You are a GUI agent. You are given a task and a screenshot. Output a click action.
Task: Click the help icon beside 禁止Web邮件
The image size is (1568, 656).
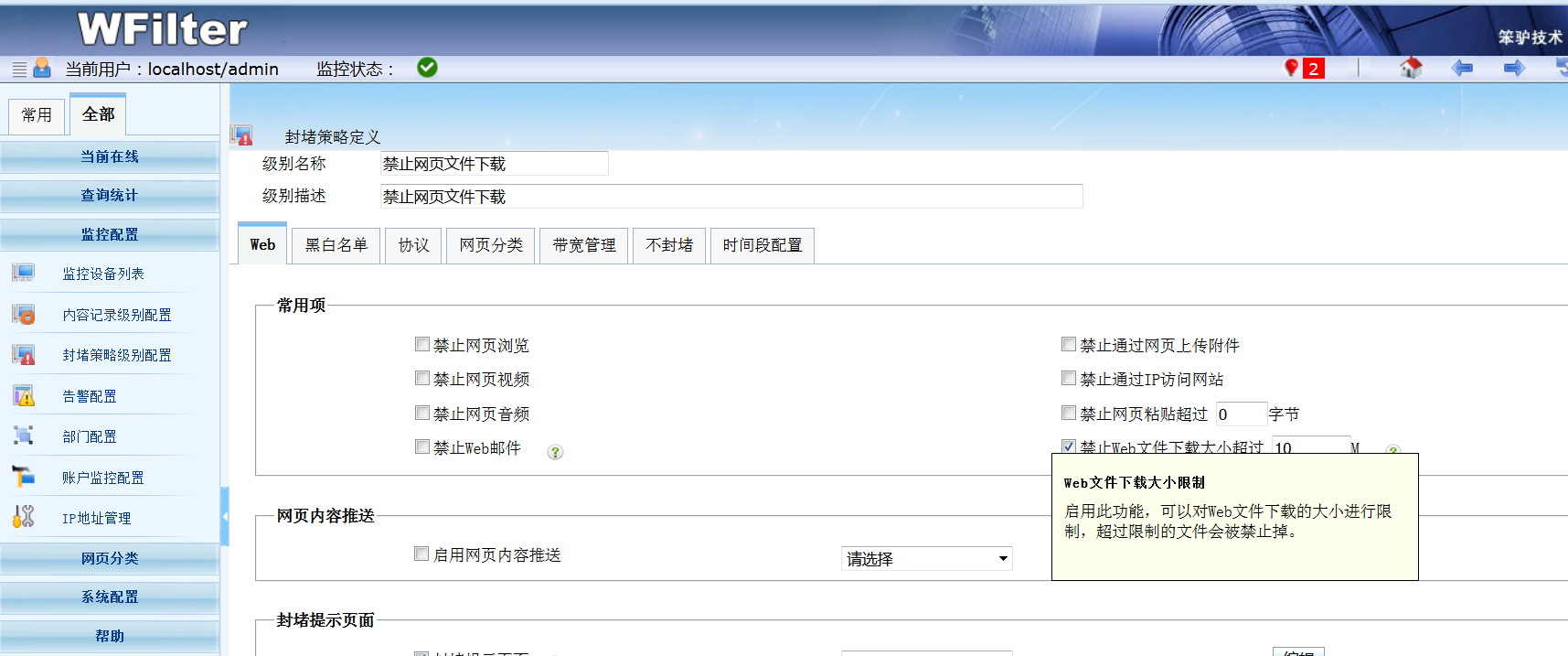[x=555, y=452]
